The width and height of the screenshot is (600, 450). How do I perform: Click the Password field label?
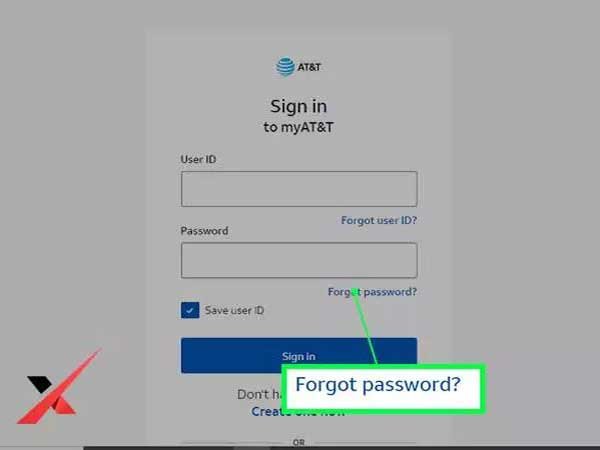pyautogui.click(x=204, y=231)
